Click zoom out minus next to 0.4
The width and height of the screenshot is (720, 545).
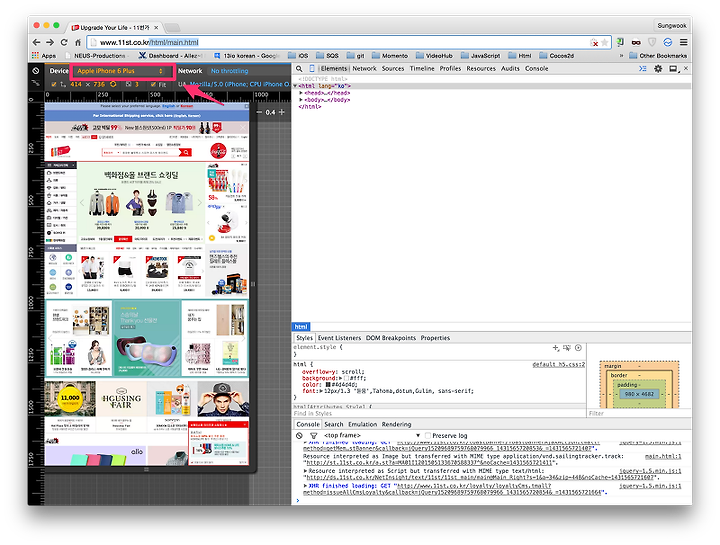[260, 112]
